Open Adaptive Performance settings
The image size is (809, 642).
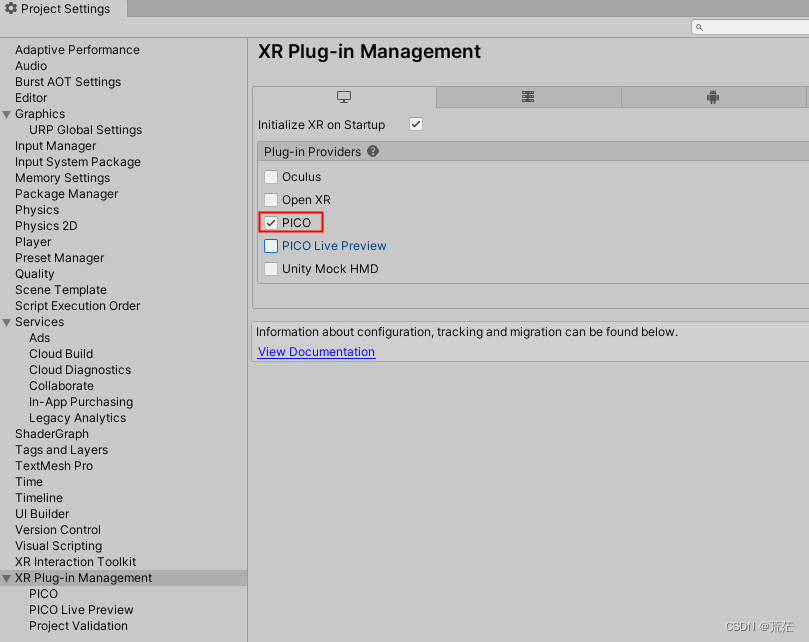point(77,50)
